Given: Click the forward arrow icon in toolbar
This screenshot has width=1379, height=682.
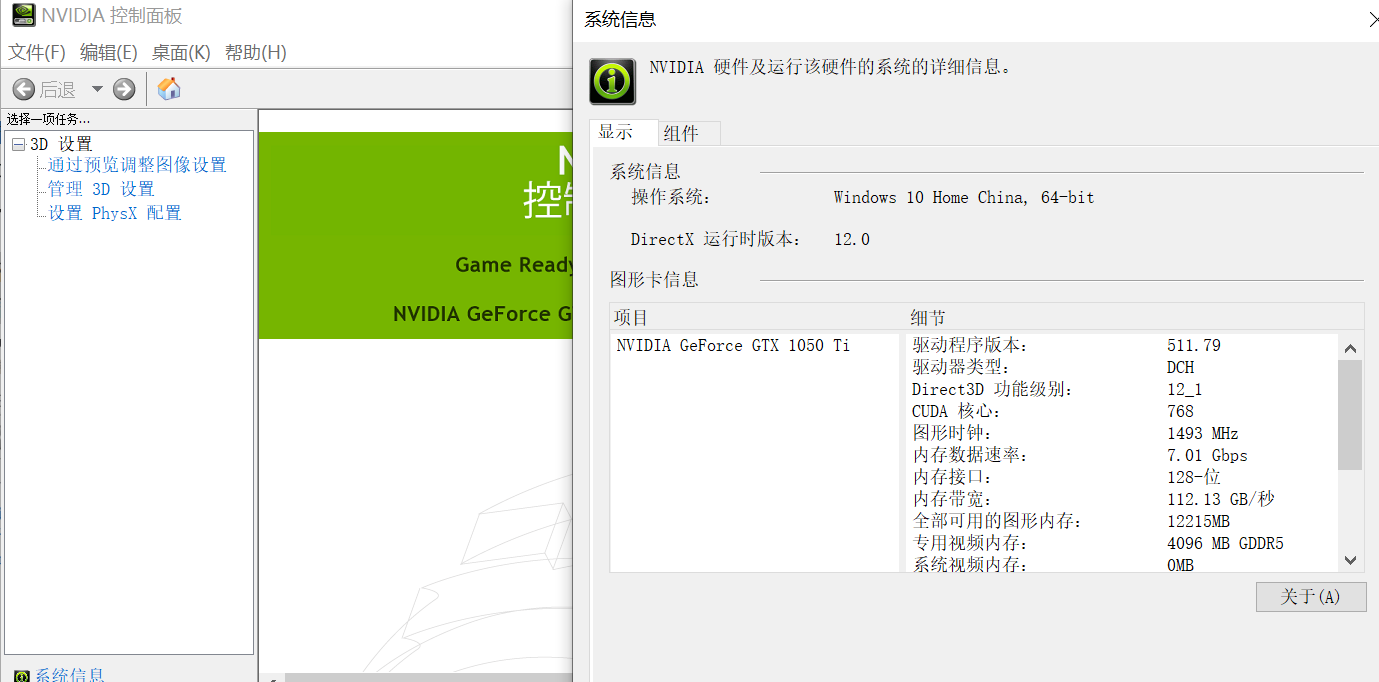Looking at the screenshot, I should coord(124,89).
